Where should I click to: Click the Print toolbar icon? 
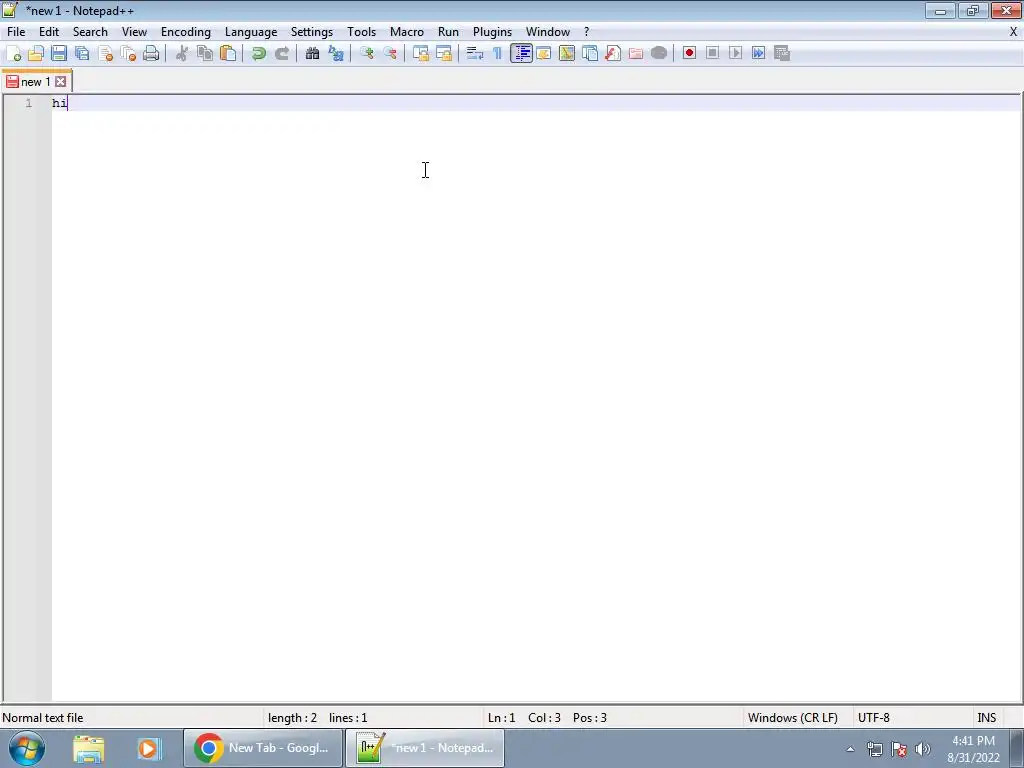(151, 54)
